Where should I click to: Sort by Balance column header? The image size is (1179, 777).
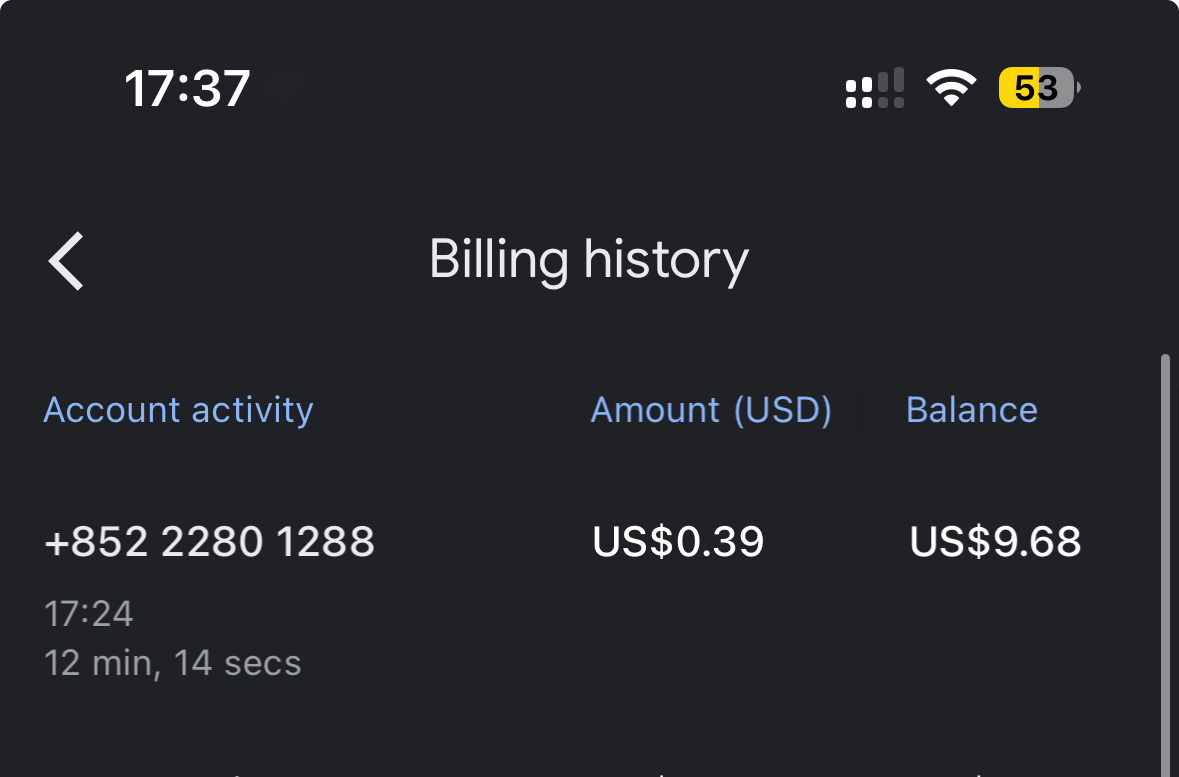click(971, 410)
